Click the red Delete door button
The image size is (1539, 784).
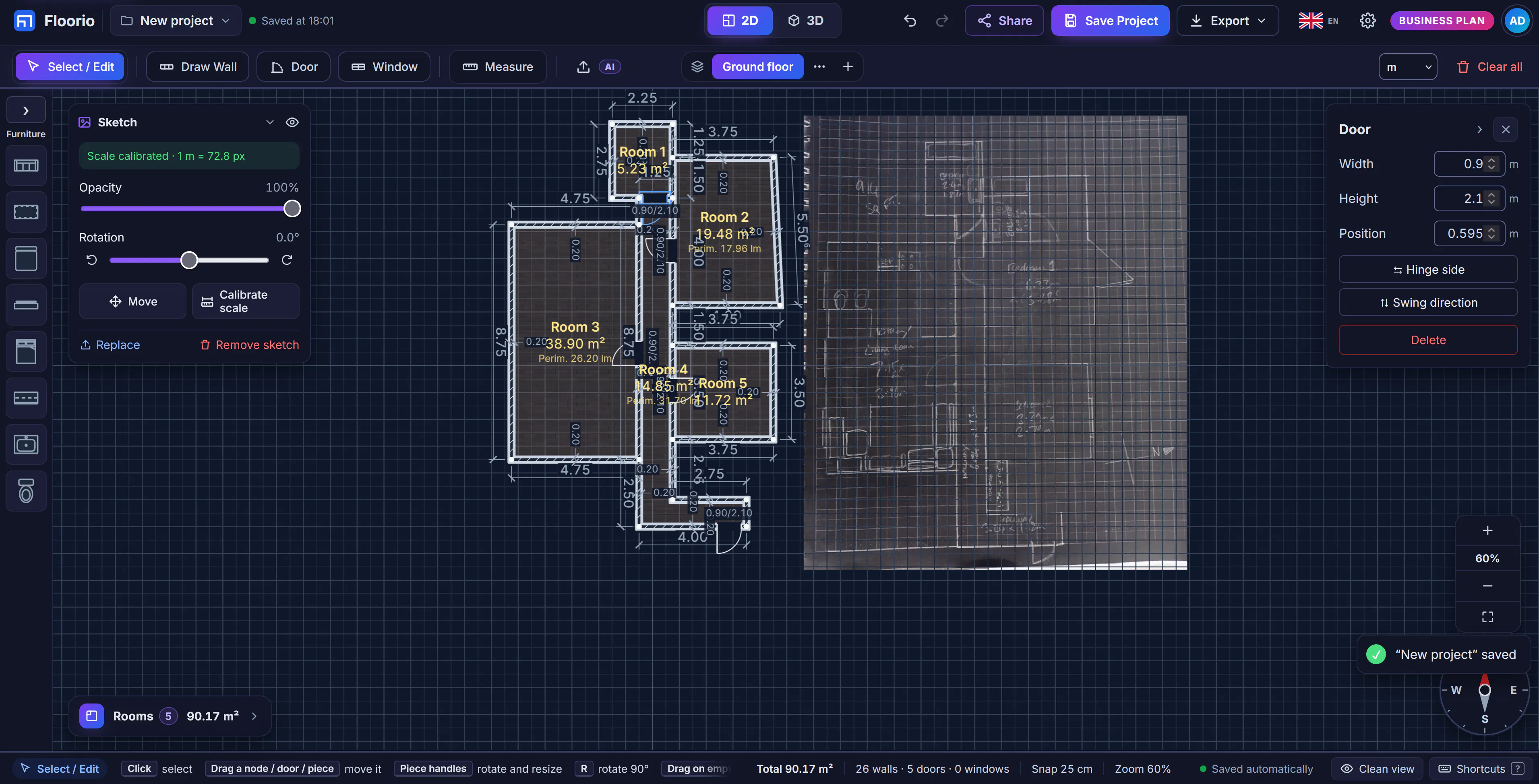1428,340
